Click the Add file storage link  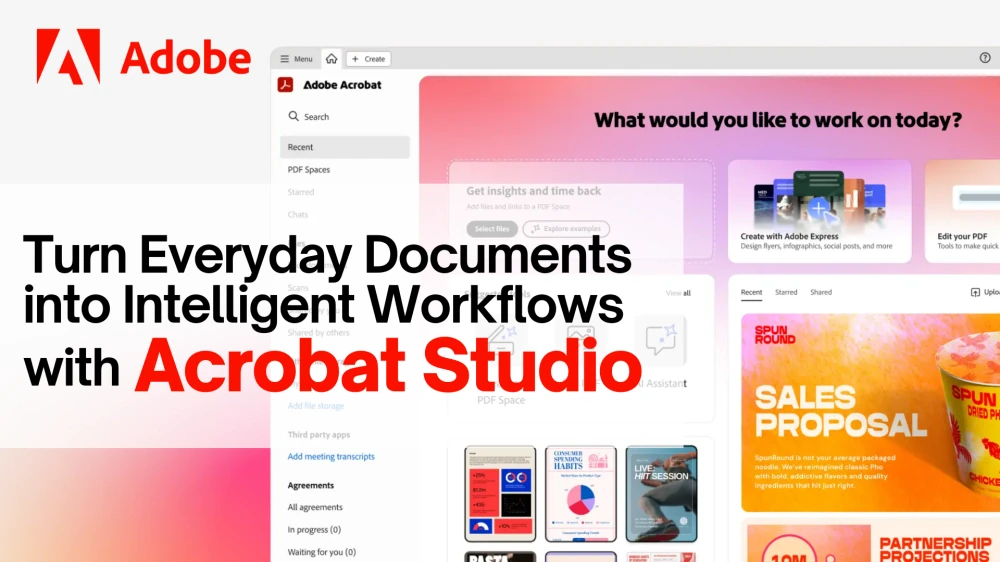pyautogui.click(x=316, y=406)
